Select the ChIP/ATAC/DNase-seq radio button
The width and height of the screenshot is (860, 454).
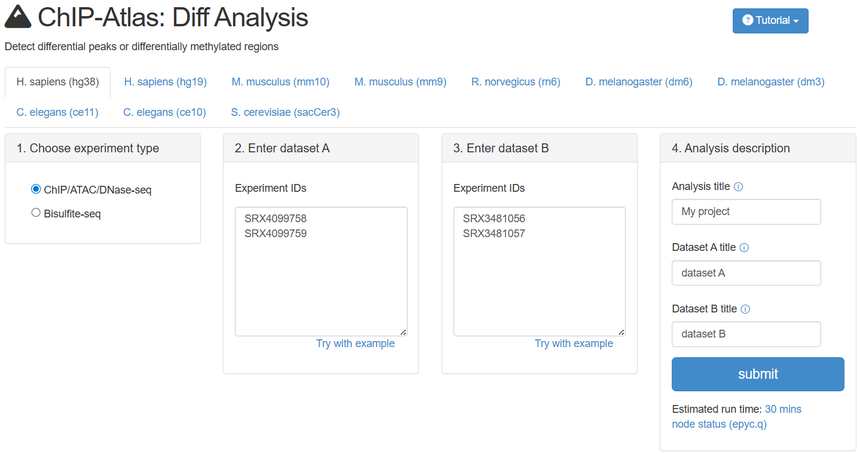36,189
